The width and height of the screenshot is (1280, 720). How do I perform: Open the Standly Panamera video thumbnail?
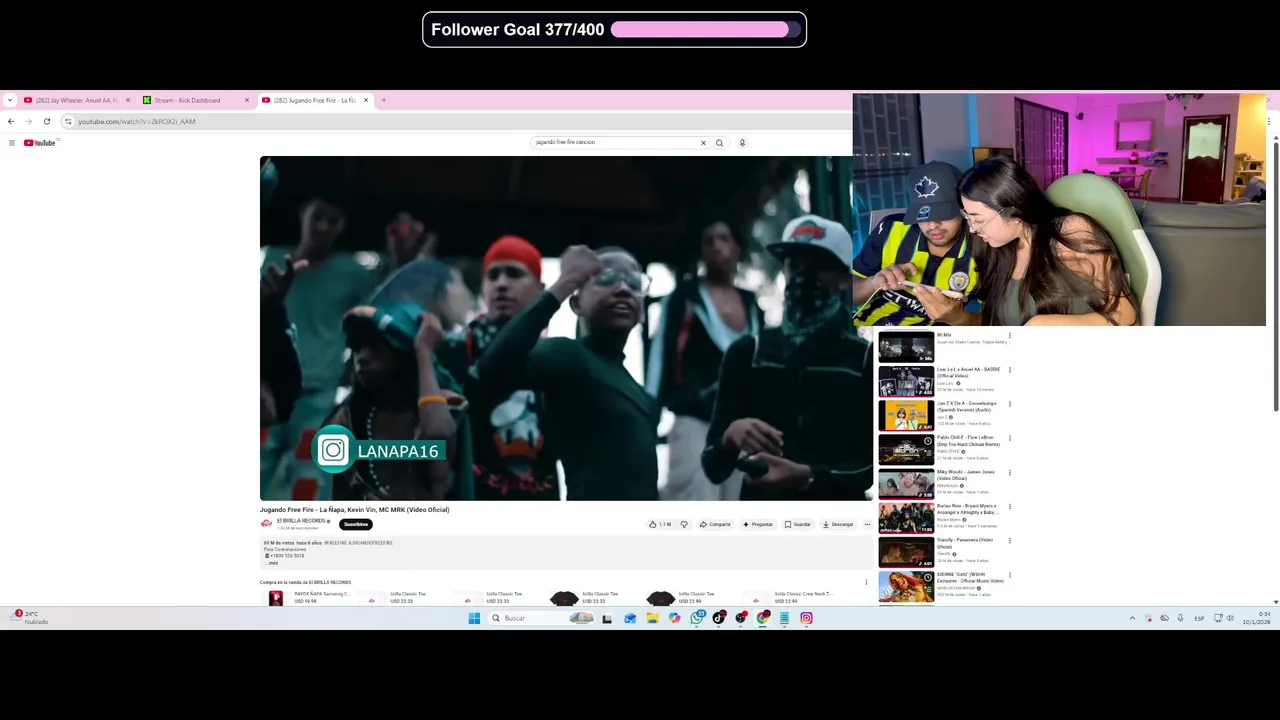click(906, 552)
